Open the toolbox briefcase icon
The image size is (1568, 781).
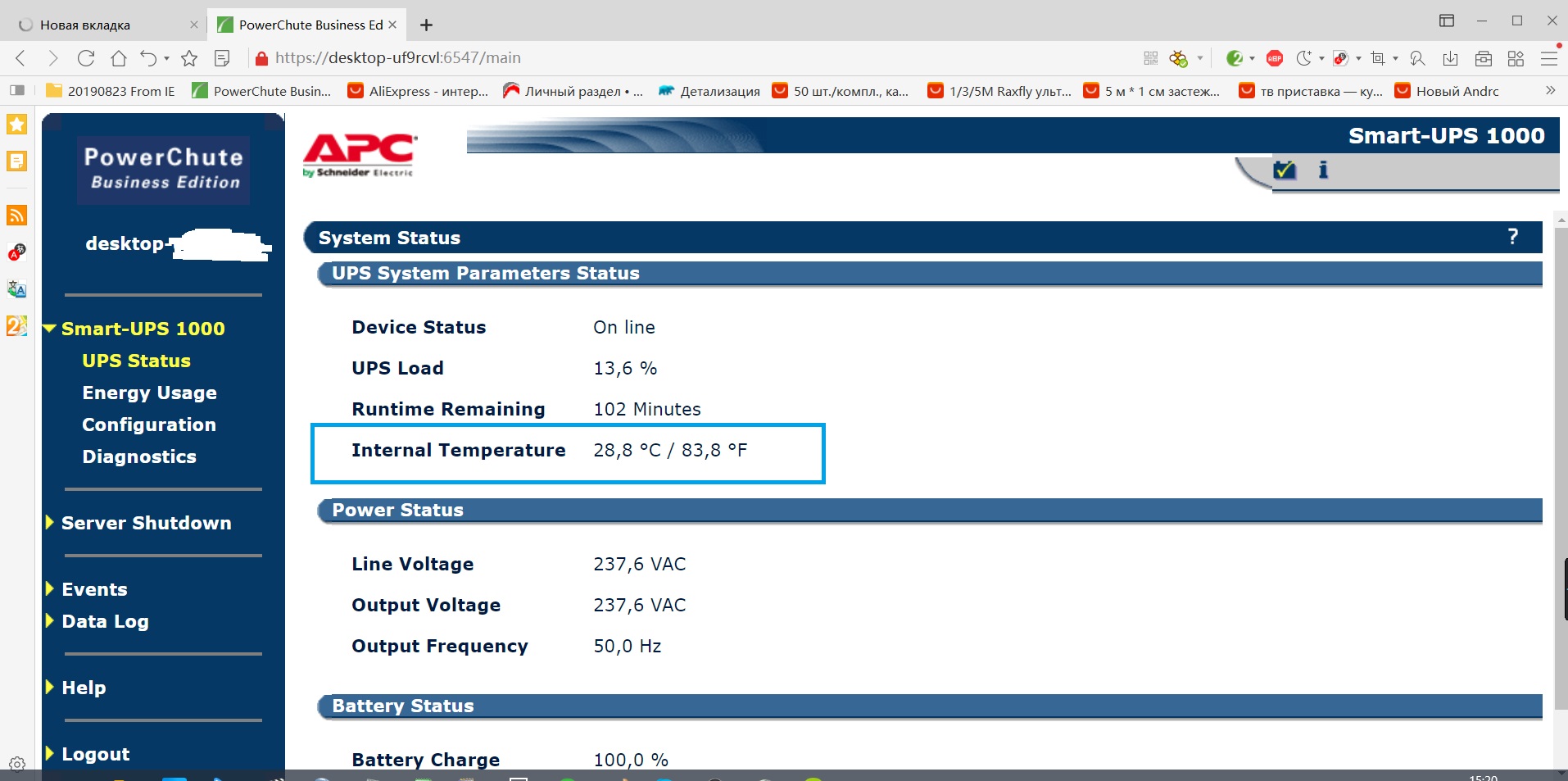(x=1484, y=58)
